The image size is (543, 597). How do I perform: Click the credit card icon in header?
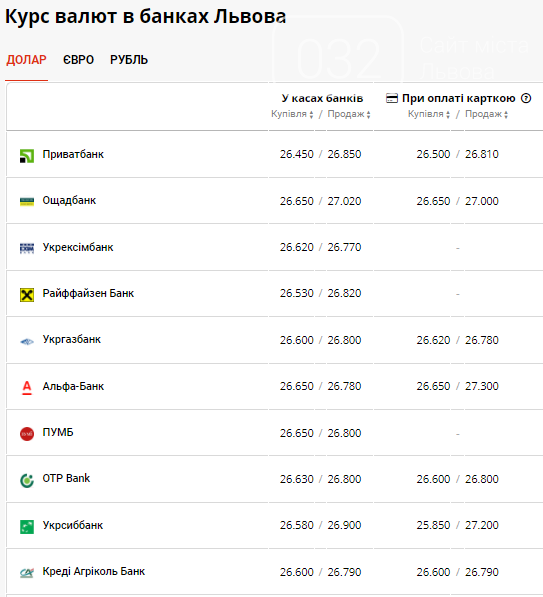392,98
